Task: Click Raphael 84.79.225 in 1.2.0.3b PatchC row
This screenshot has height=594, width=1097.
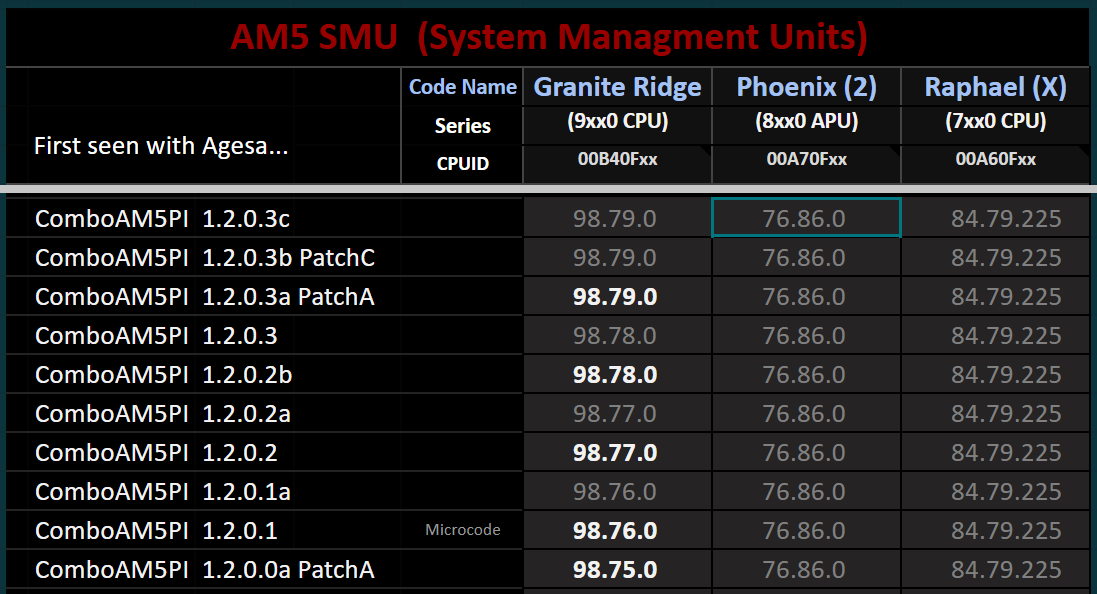Action: point(996,257)
